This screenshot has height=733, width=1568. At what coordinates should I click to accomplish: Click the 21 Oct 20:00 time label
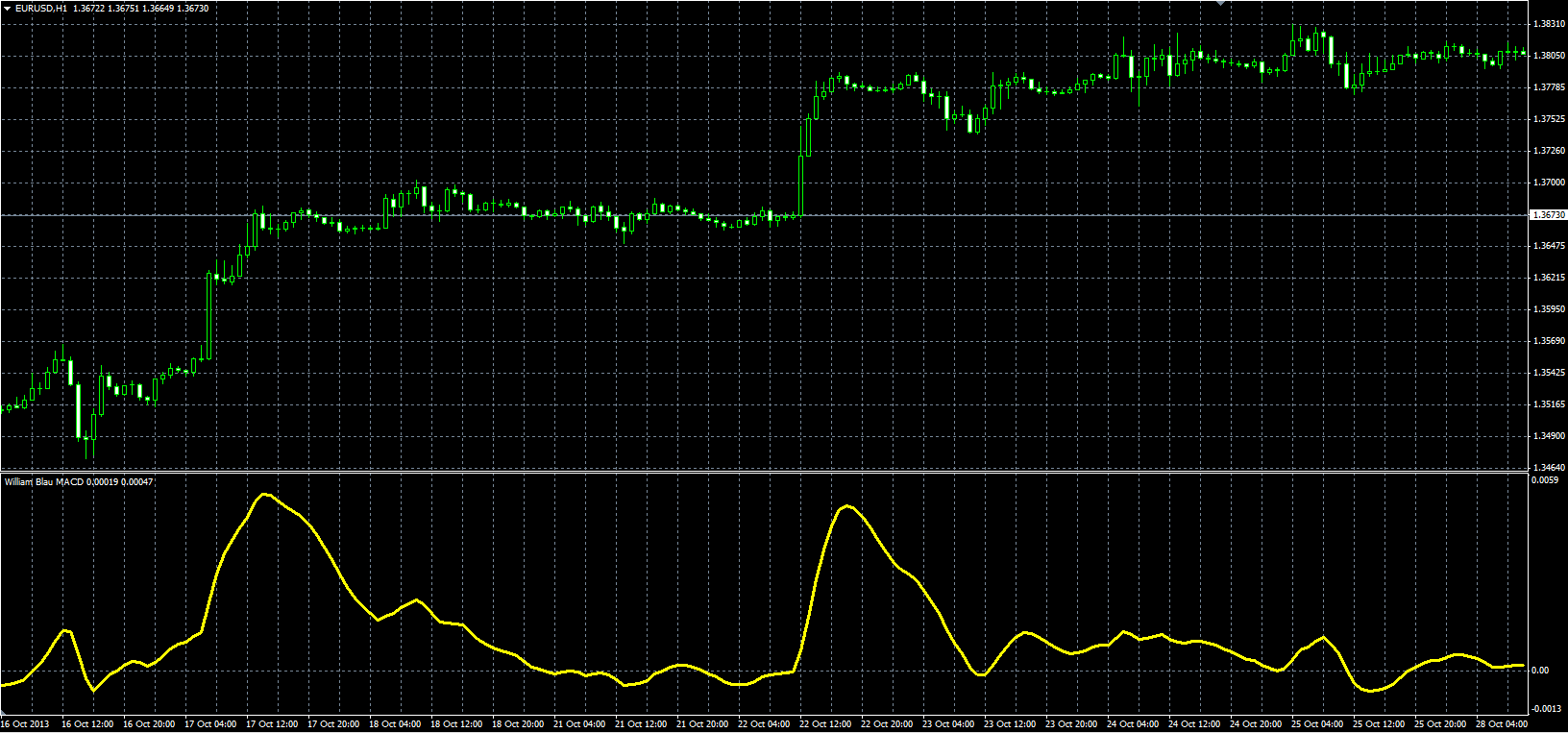click(x=702, y=724)
